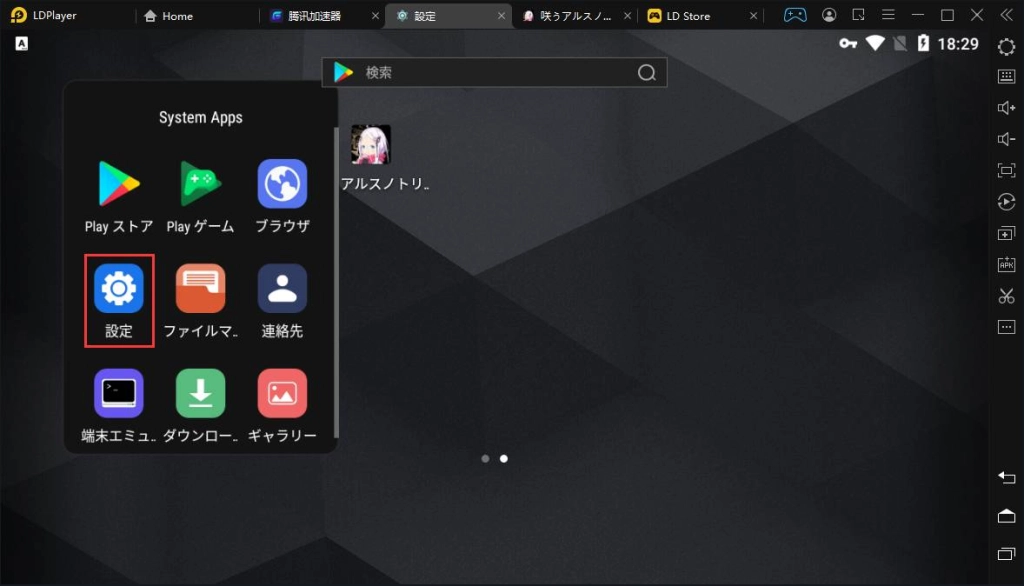Increase volume with sidebar speaker plus
Screen dimensions: 1024x586
click(1006, 108)
